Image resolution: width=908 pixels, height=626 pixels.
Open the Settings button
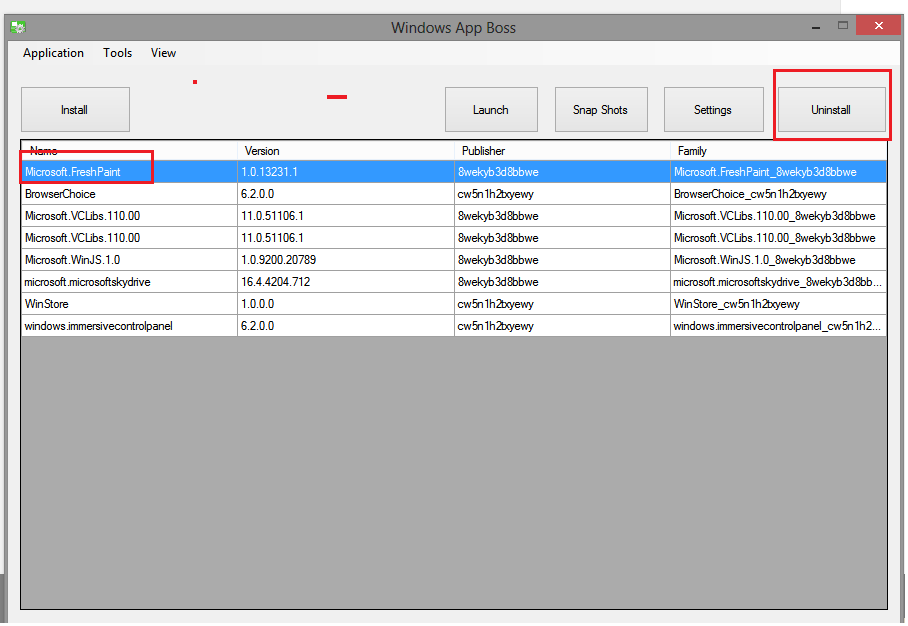coord(713,109)
